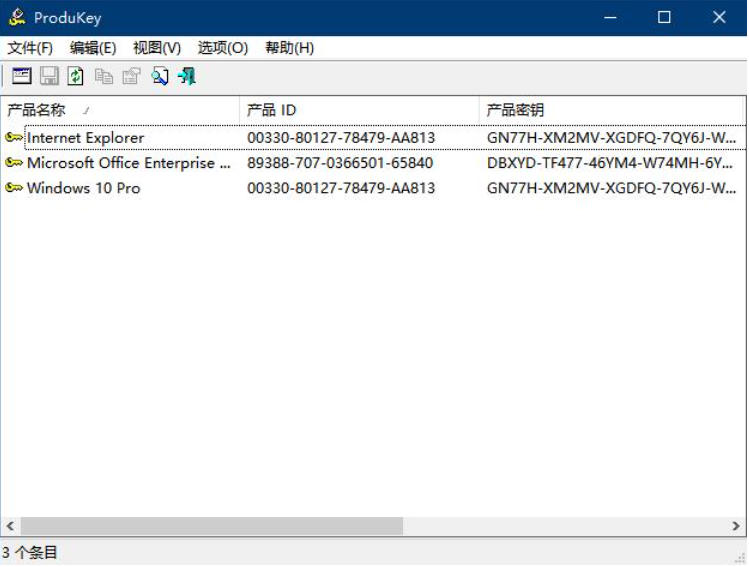Click the Copy Selected Items icon
Image resolution: width=749 pixels, height=567 pixels.
(x=104, y=76)
